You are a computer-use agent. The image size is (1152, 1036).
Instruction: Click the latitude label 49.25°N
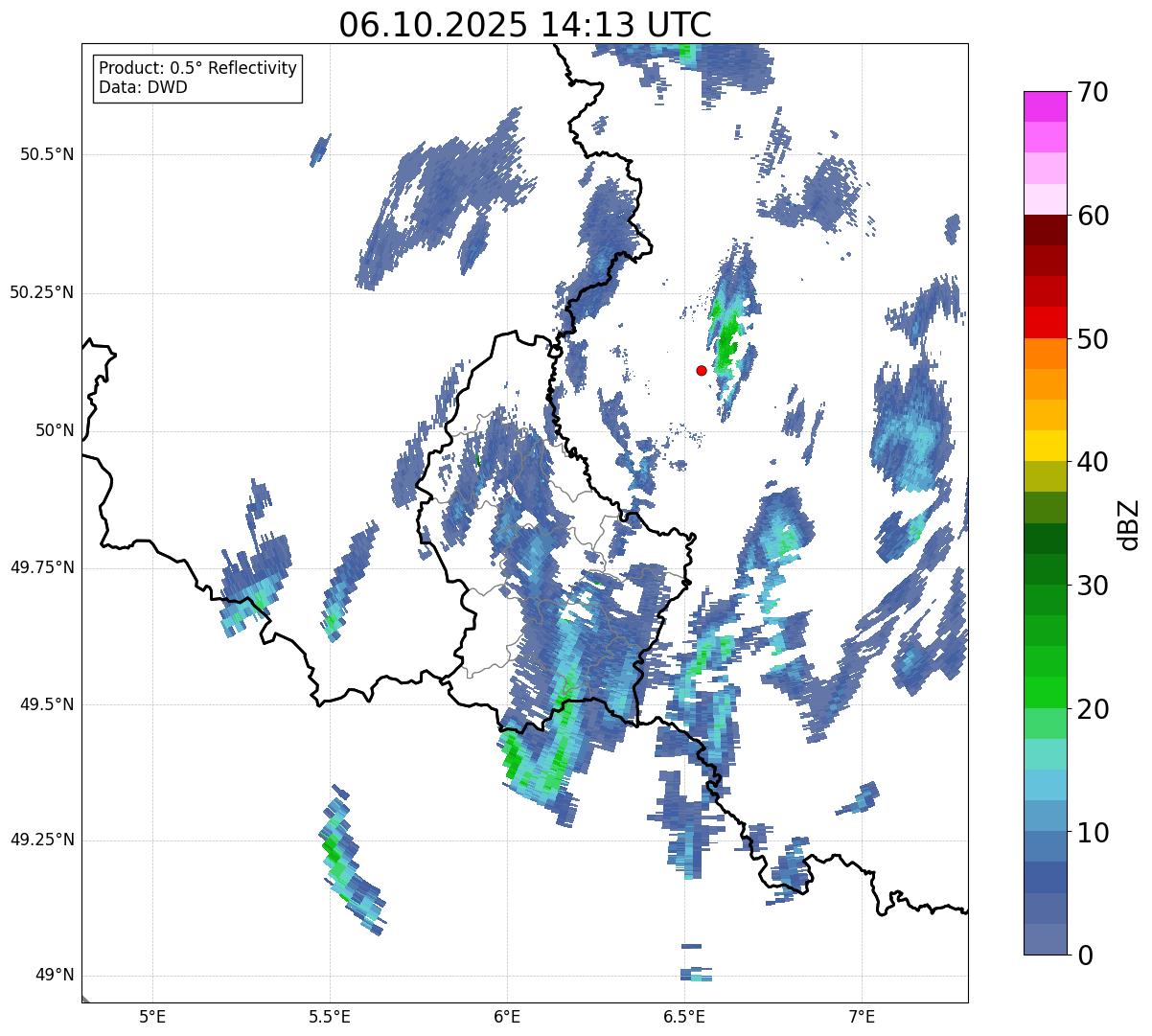[x=41, y=840]
